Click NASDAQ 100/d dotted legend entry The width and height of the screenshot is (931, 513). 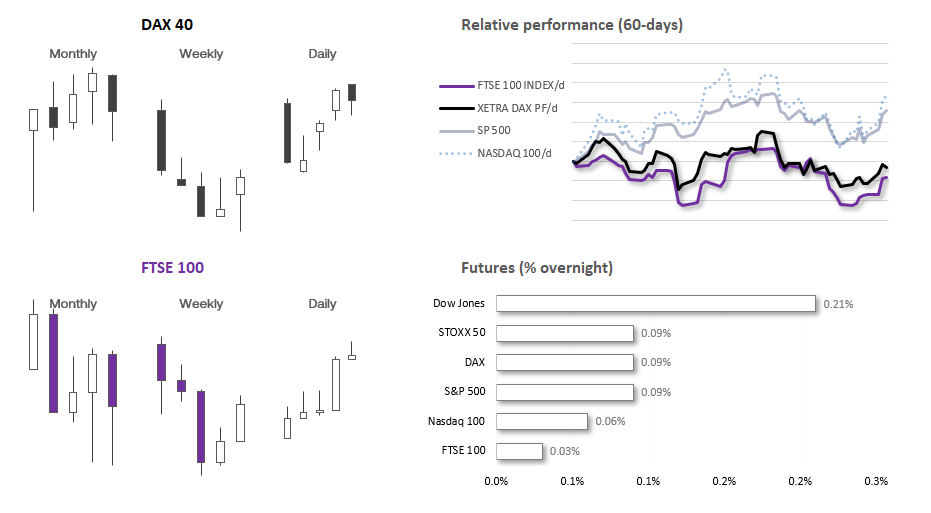pos(495,153)
